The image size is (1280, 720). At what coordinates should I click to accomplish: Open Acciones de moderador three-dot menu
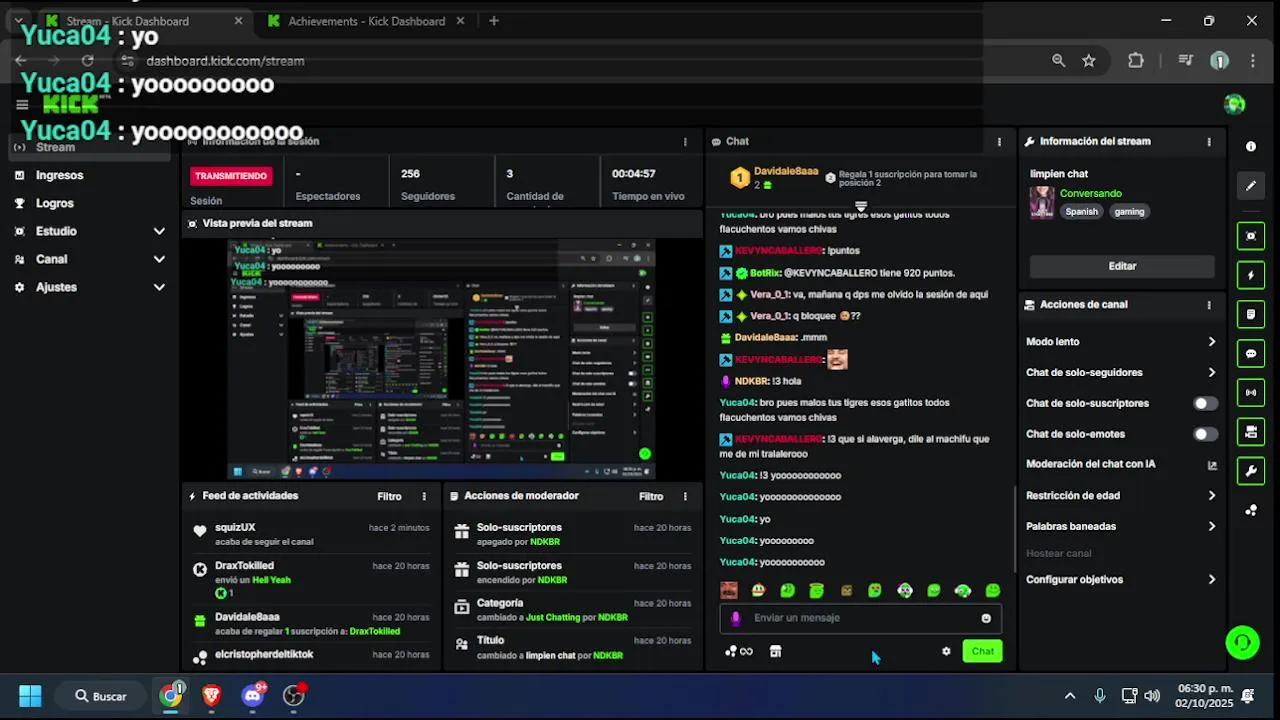685,497
